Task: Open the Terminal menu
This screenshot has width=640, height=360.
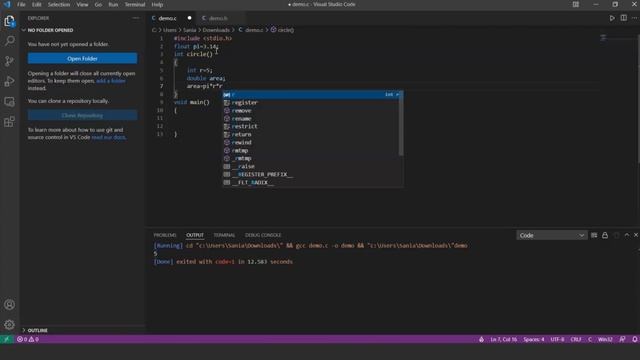Action: pos(135,4)
